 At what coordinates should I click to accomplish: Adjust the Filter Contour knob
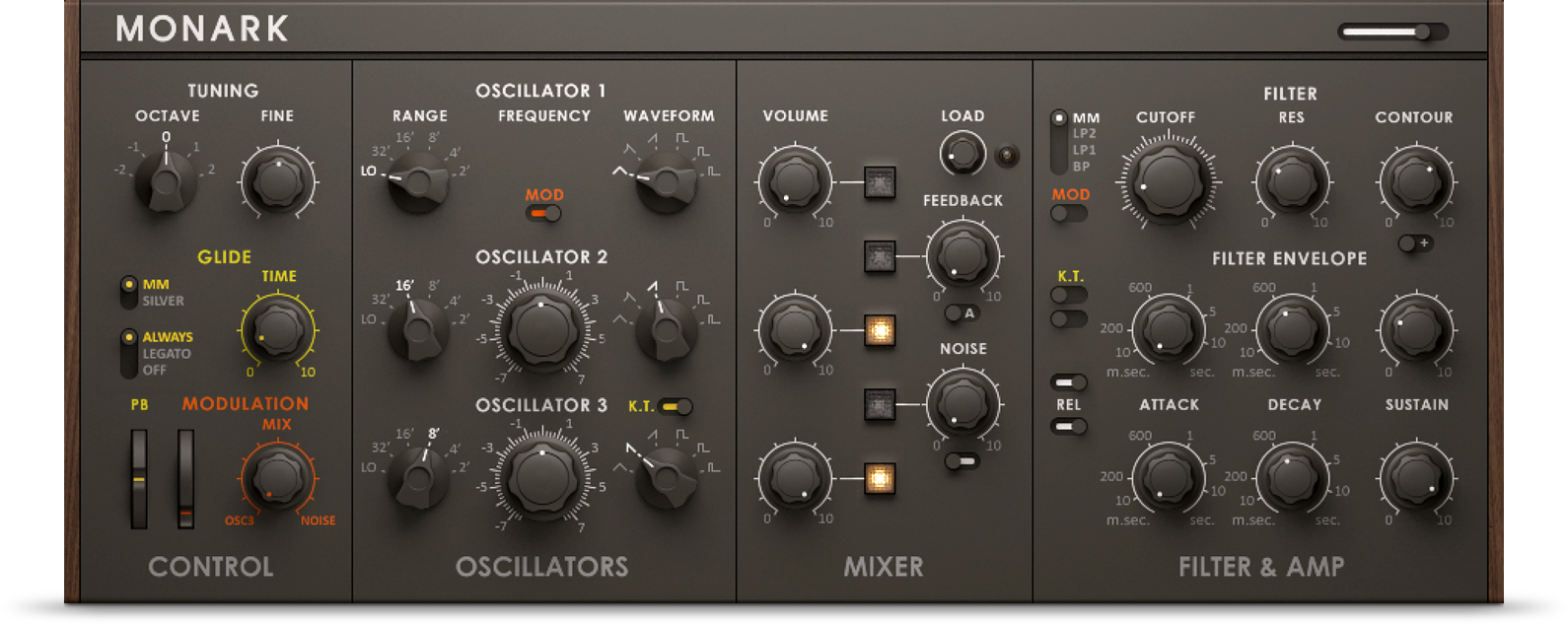click(x=1415, y=182)
